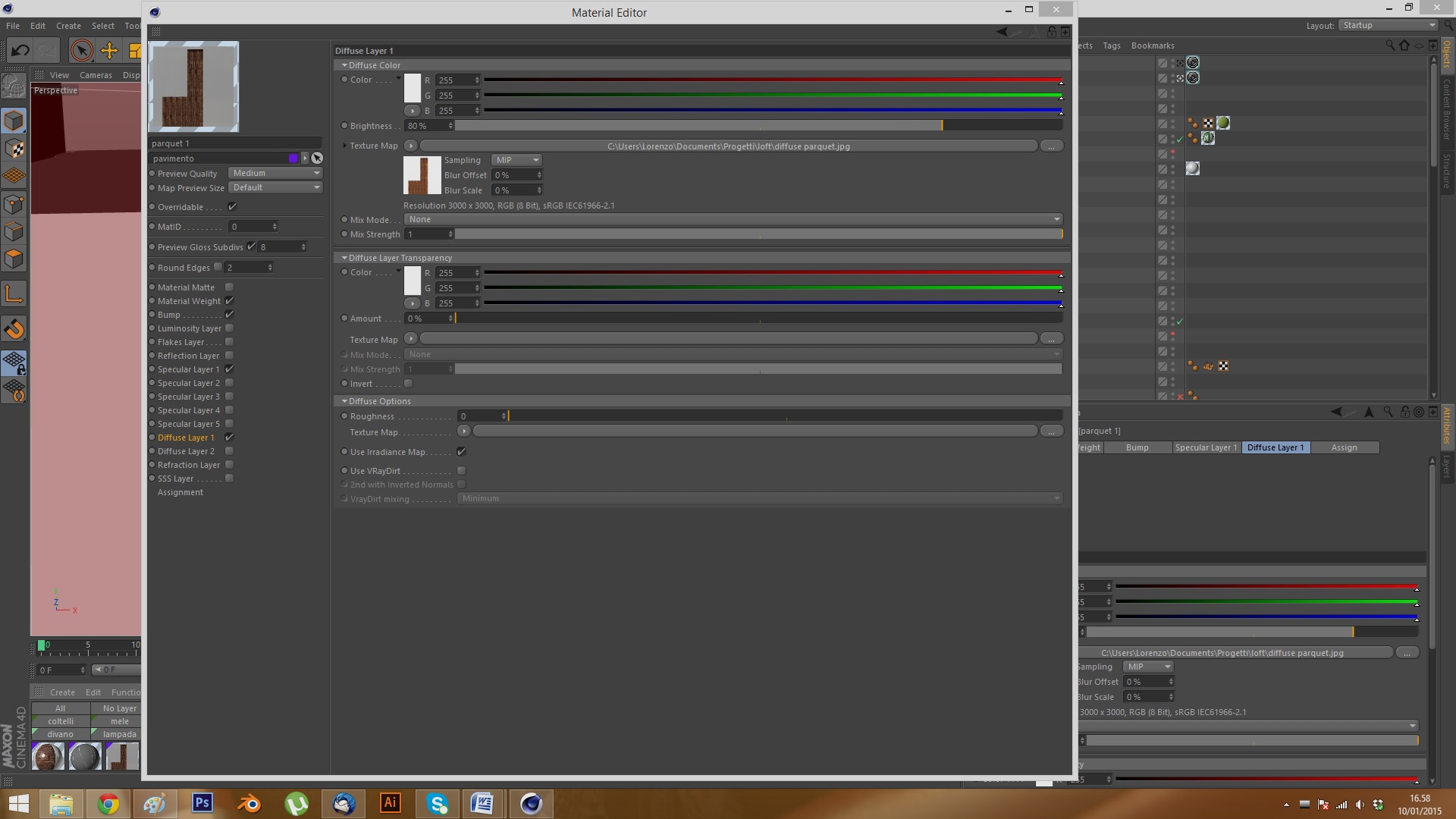Collapse the Diffuse Layer Transparency section

(x=344, y=258)
